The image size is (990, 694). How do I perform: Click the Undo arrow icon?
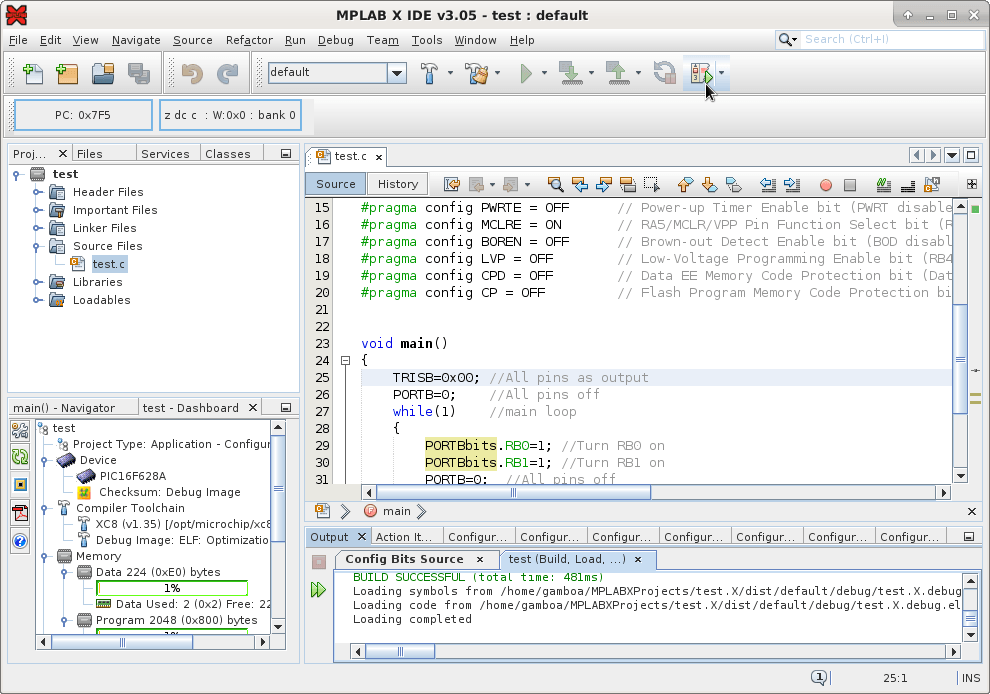point(192,73)
